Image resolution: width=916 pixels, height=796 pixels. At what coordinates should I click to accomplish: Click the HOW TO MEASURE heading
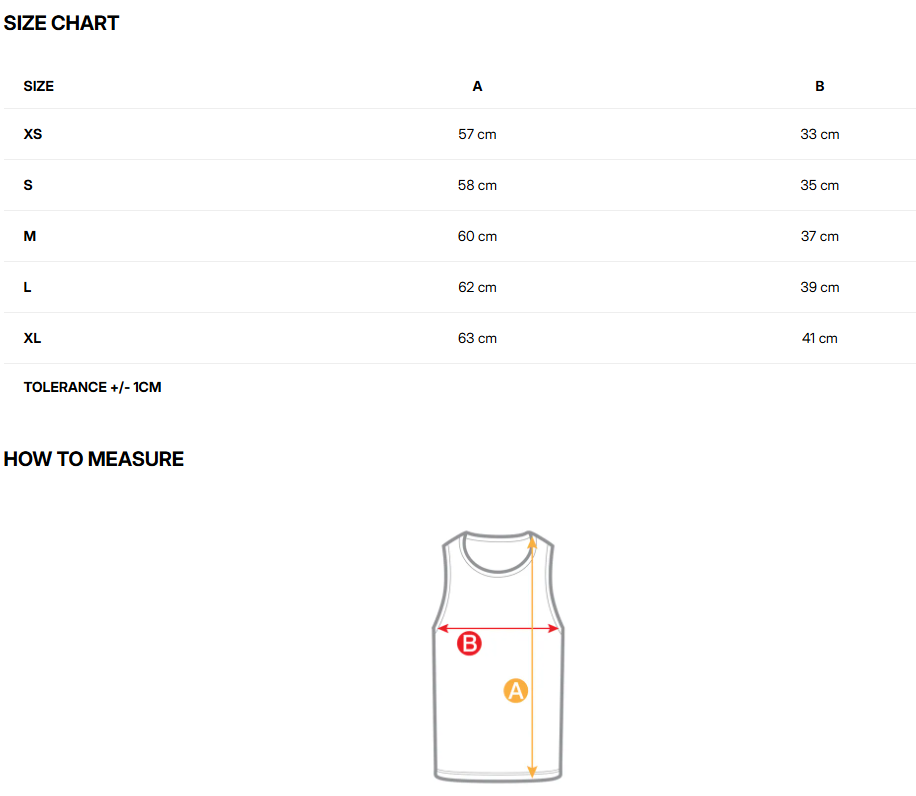(94, 459)
